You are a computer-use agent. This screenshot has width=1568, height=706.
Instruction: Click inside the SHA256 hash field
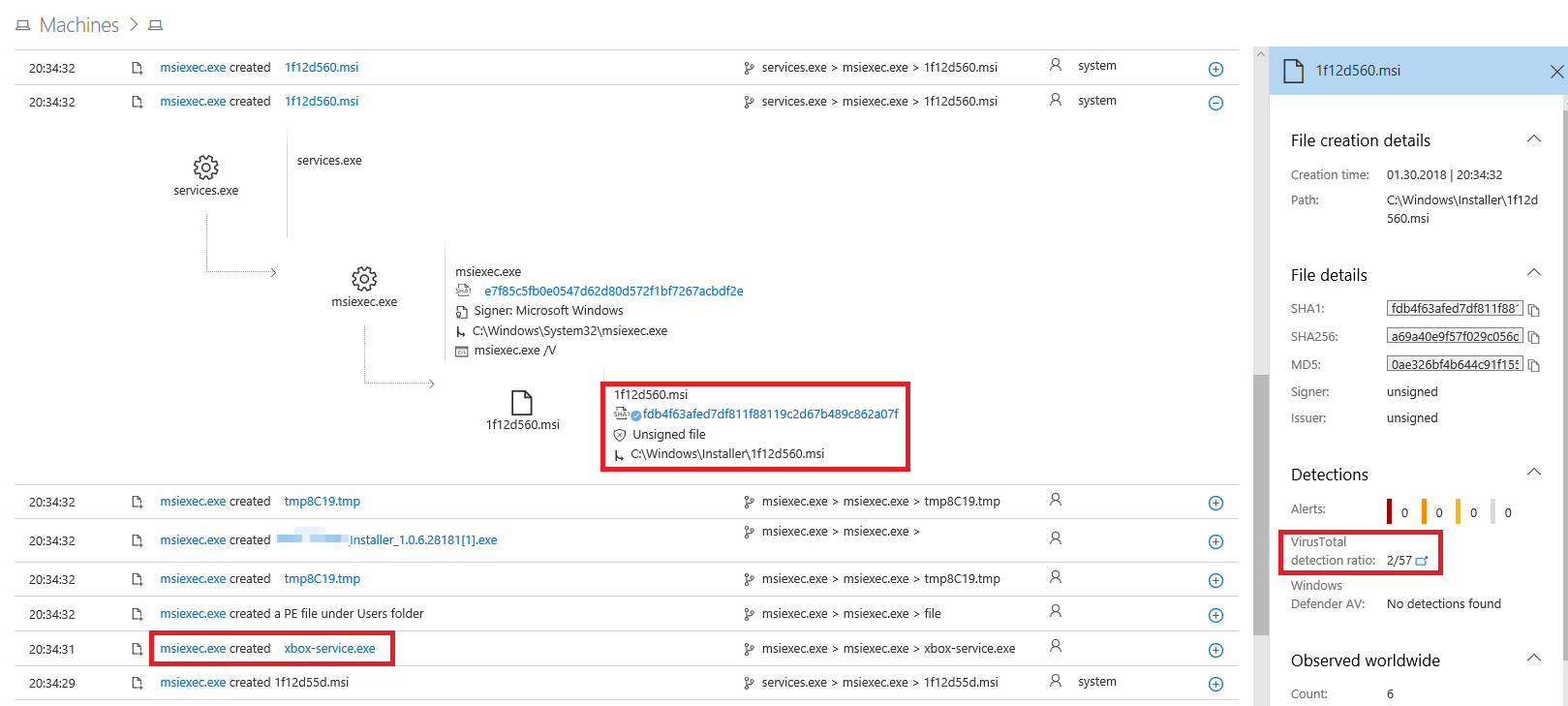click(x=1454, y=337)
